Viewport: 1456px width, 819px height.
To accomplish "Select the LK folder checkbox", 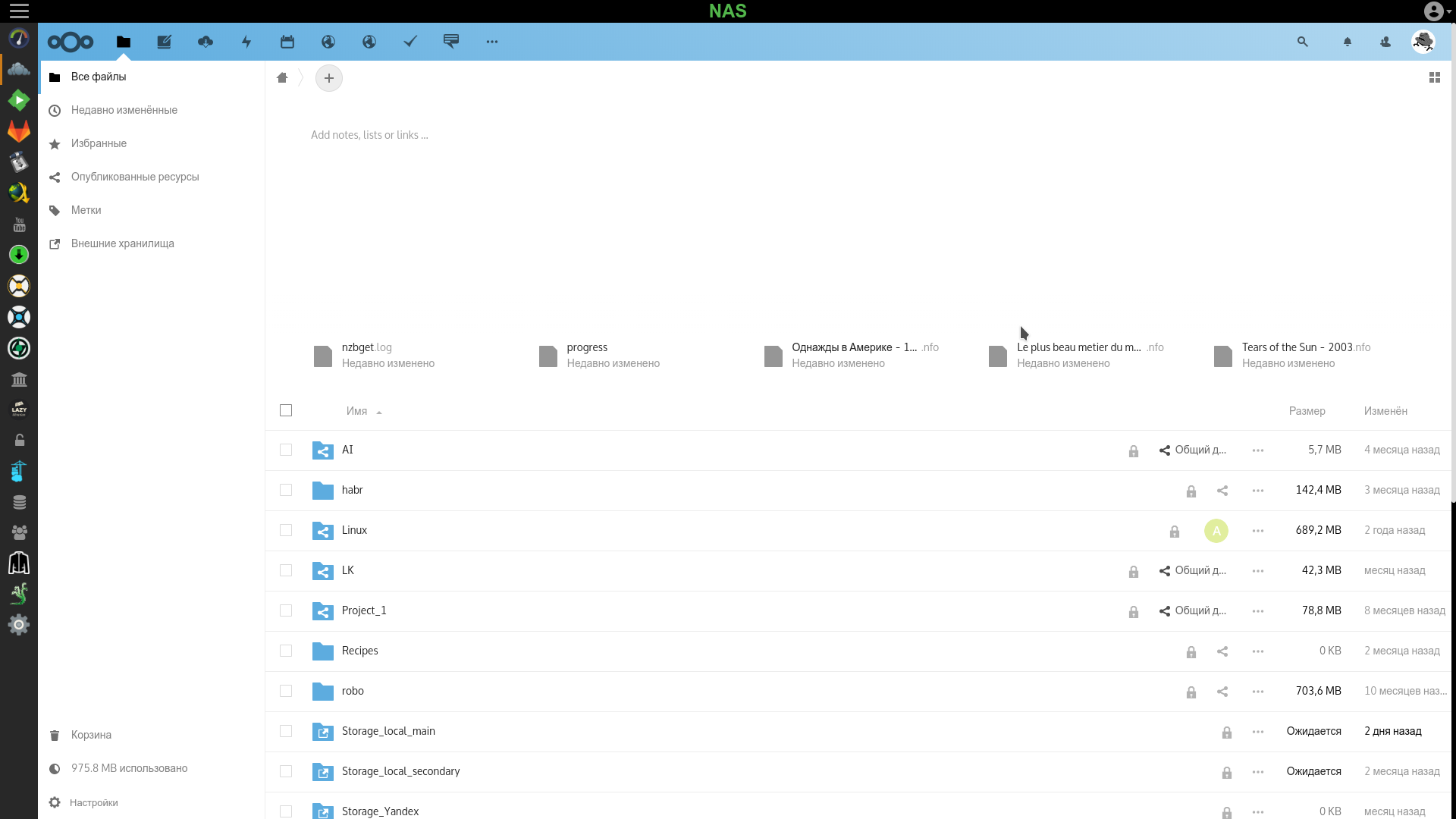I will coord(286,570).
